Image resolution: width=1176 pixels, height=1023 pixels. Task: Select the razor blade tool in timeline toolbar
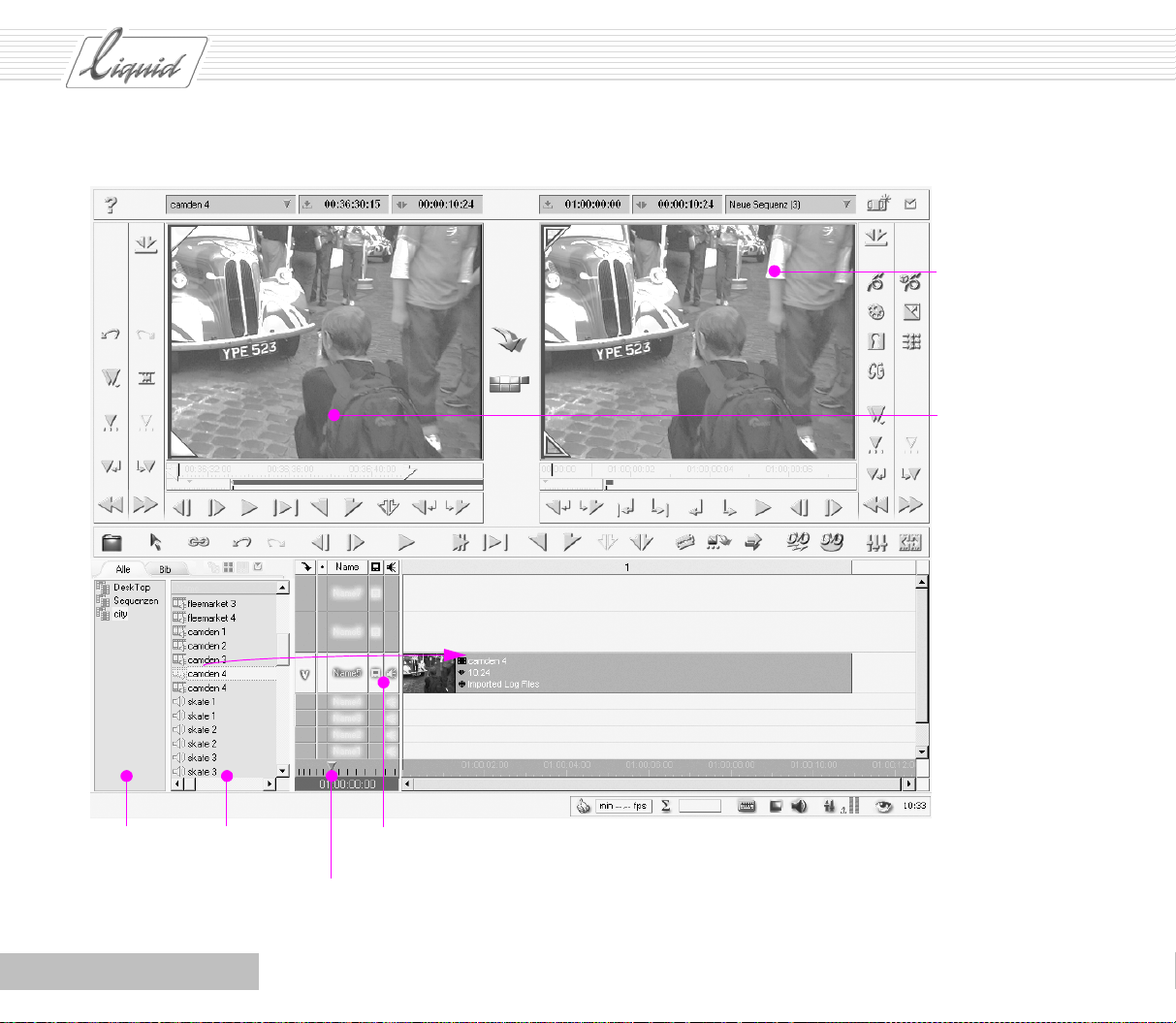tap(685, 543)
